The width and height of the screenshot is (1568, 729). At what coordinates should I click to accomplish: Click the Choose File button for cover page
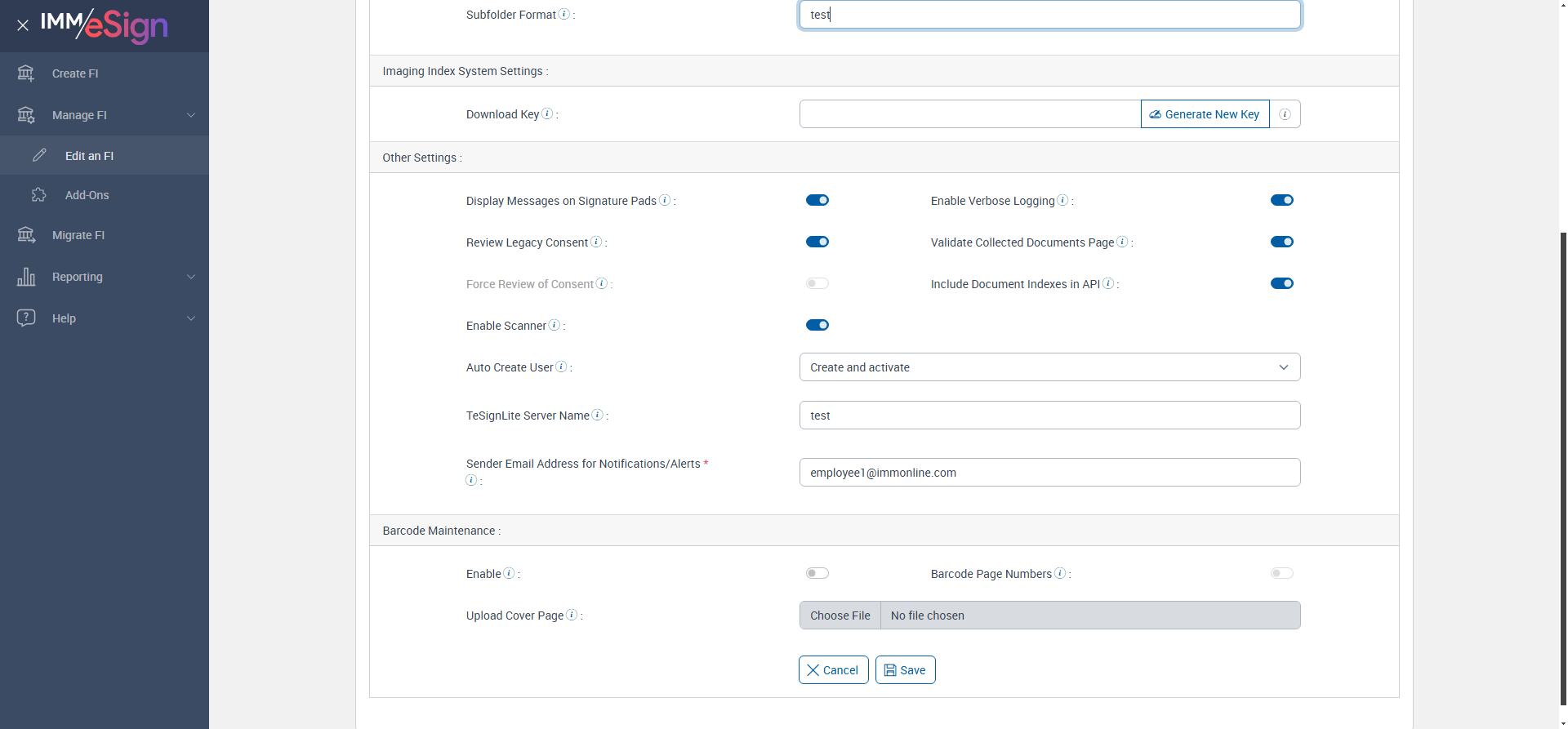click(x=840, y=616)
